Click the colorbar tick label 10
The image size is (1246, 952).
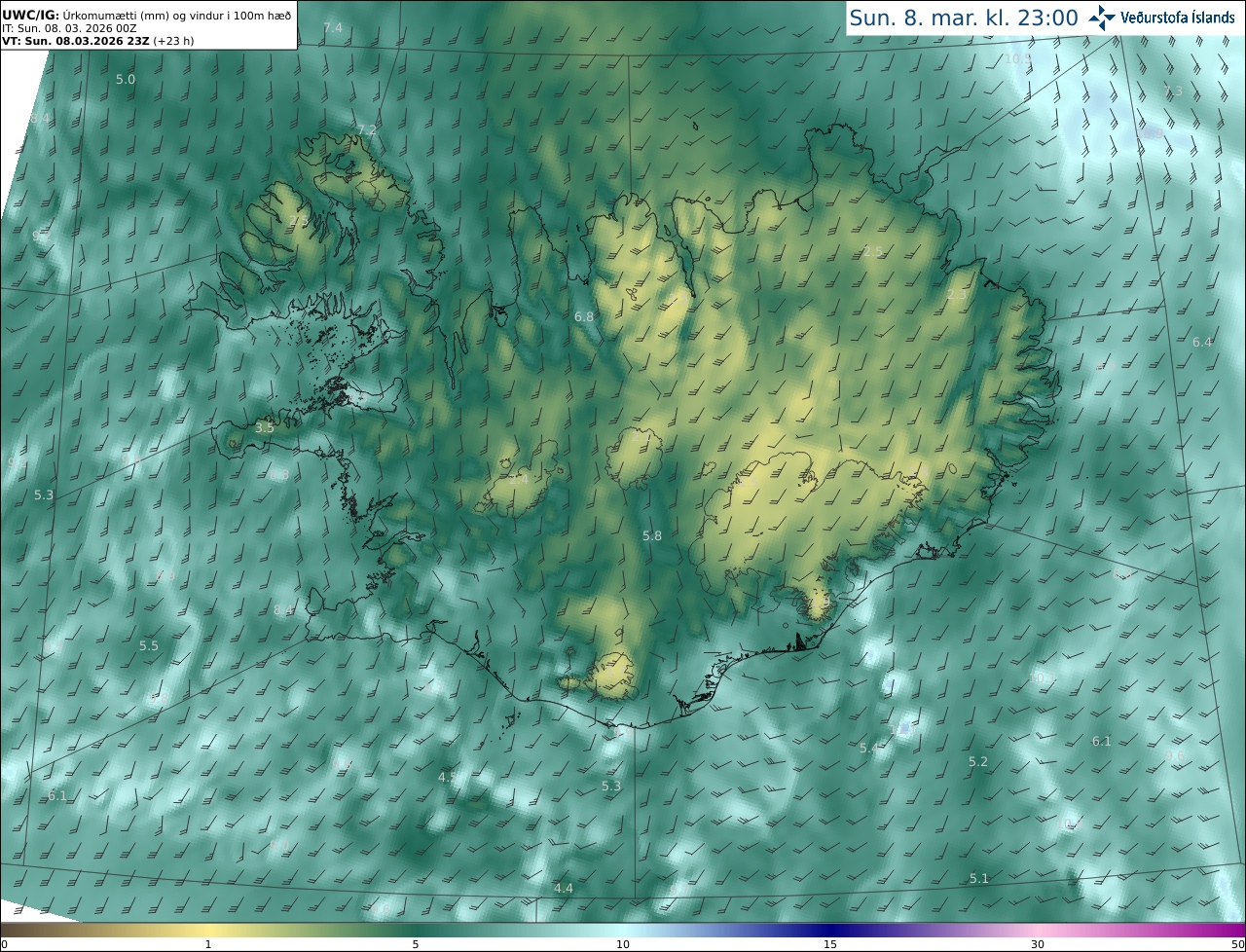(x=623, y=944)
